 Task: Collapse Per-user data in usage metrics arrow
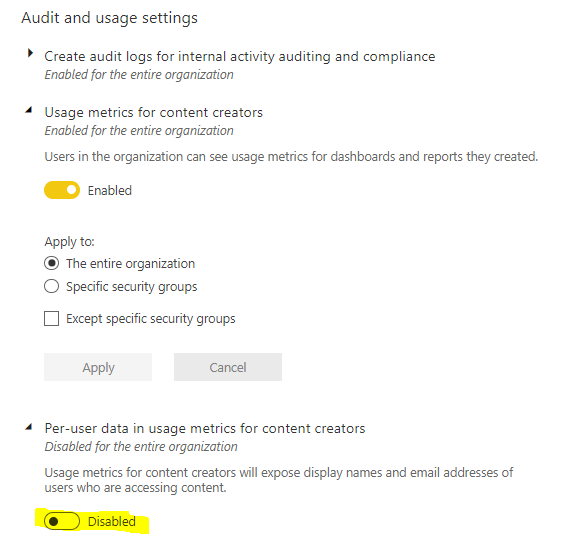point(29,427)
